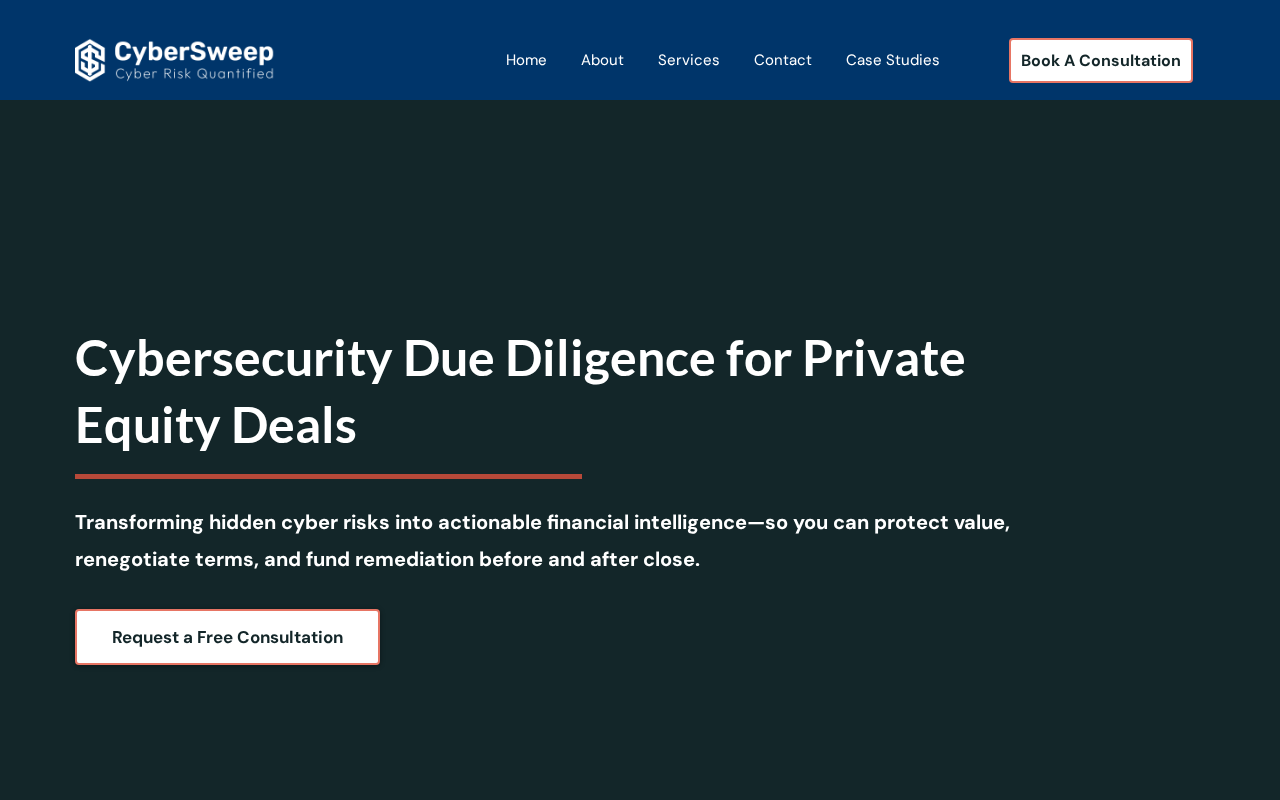
Task: Click the CyberSweep wordmark in the header
Action: point(193,52)
